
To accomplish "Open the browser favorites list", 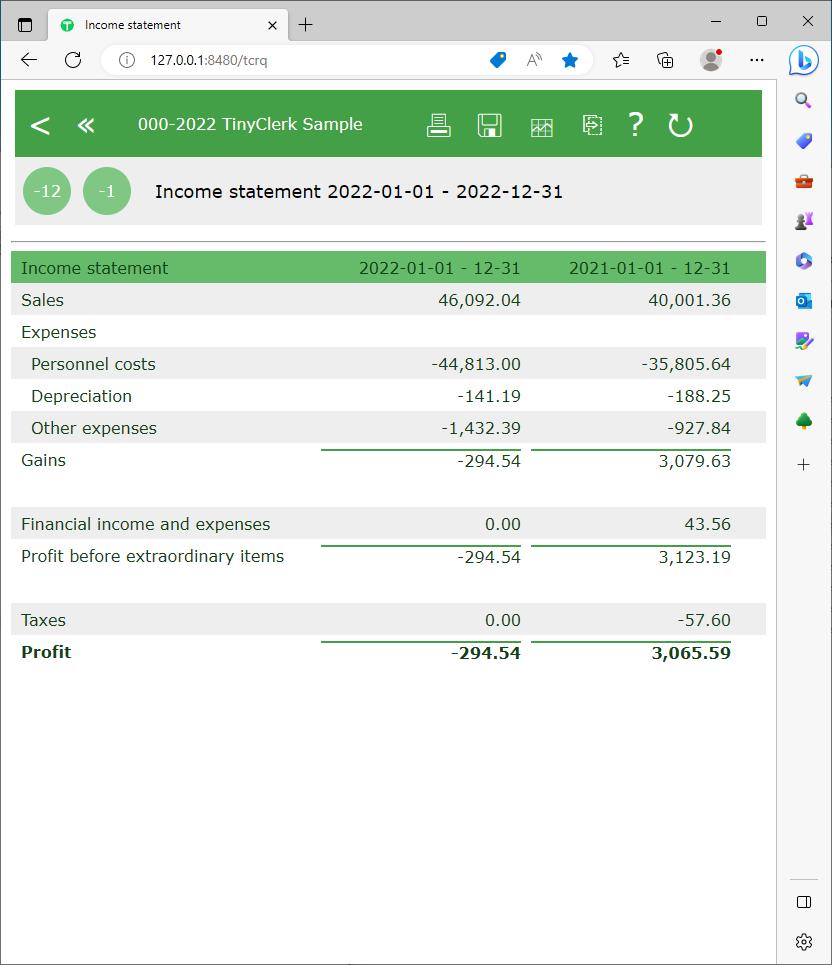I will pos(621,60).
